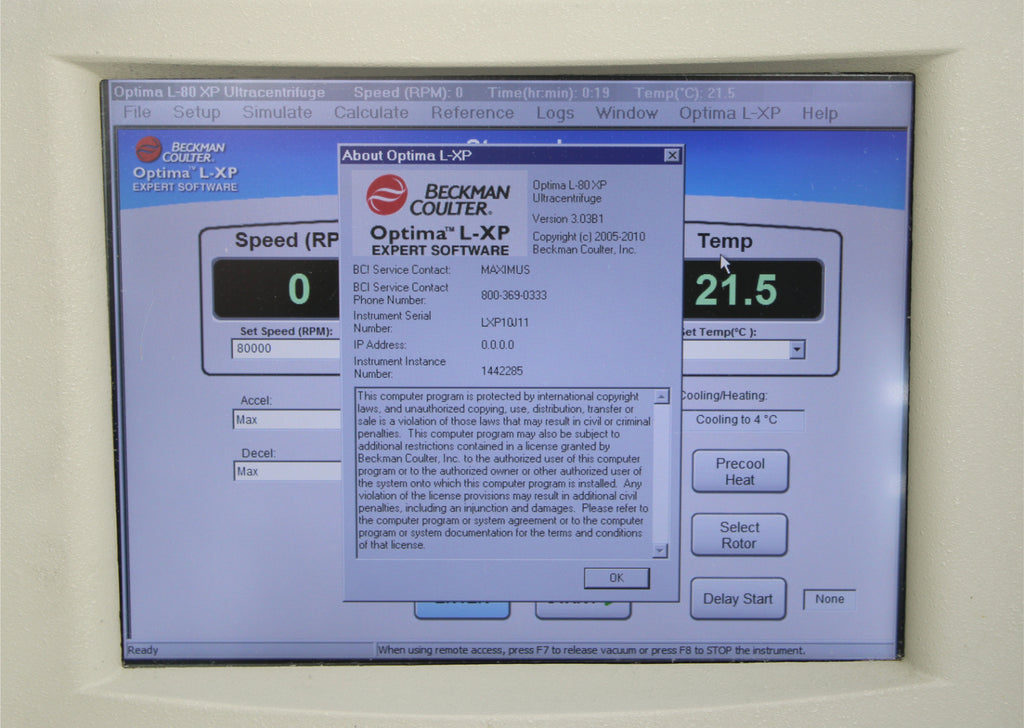
Task: Open the Calculate menu
Action: coord(371,113)
